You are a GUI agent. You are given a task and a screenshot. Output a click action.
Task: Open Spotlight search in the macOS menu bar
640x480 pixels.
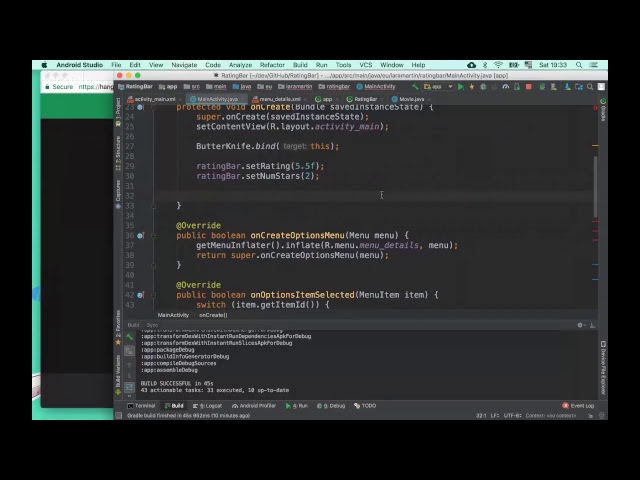[x=579, y=65]
